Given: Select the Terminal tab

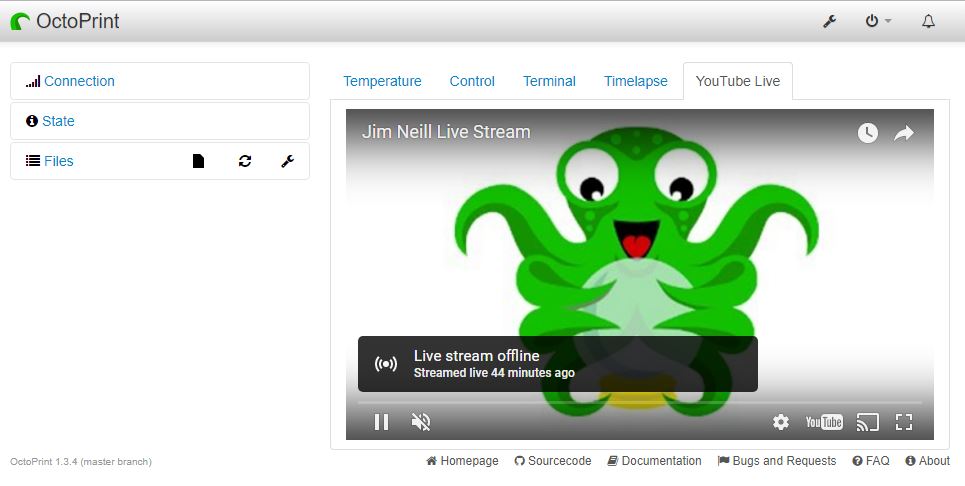Looking at the screenshot, I should pos(549,81).
